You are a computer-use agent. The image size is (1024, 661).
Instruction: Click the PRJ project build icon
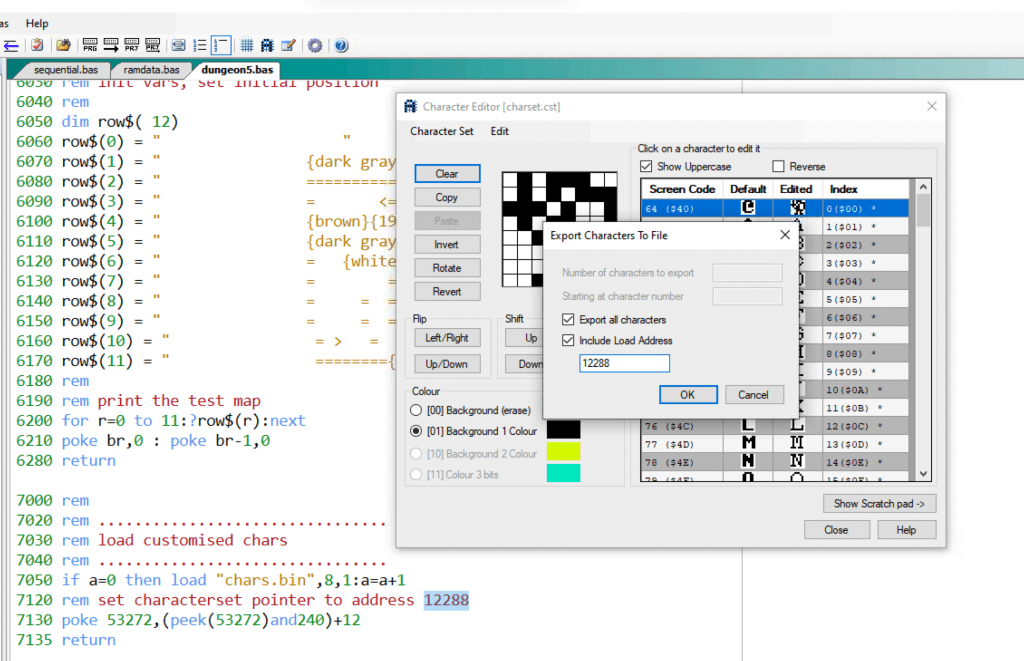click(132, 45)
